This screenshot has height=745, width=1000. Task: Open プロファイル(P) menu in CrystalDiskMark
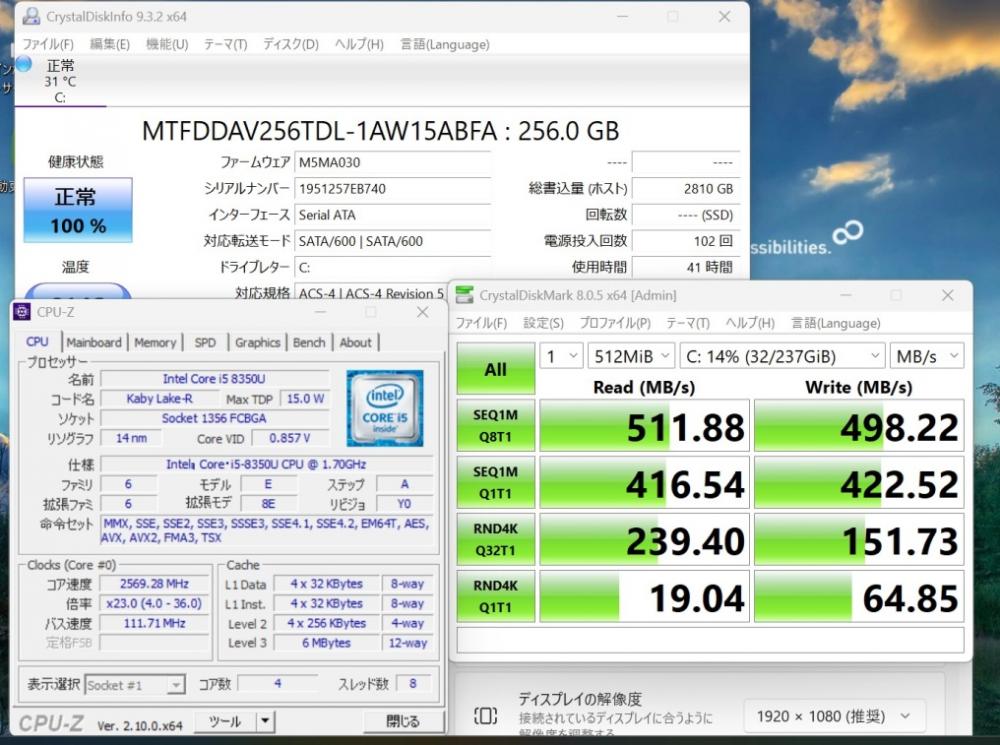click(615, 323)
